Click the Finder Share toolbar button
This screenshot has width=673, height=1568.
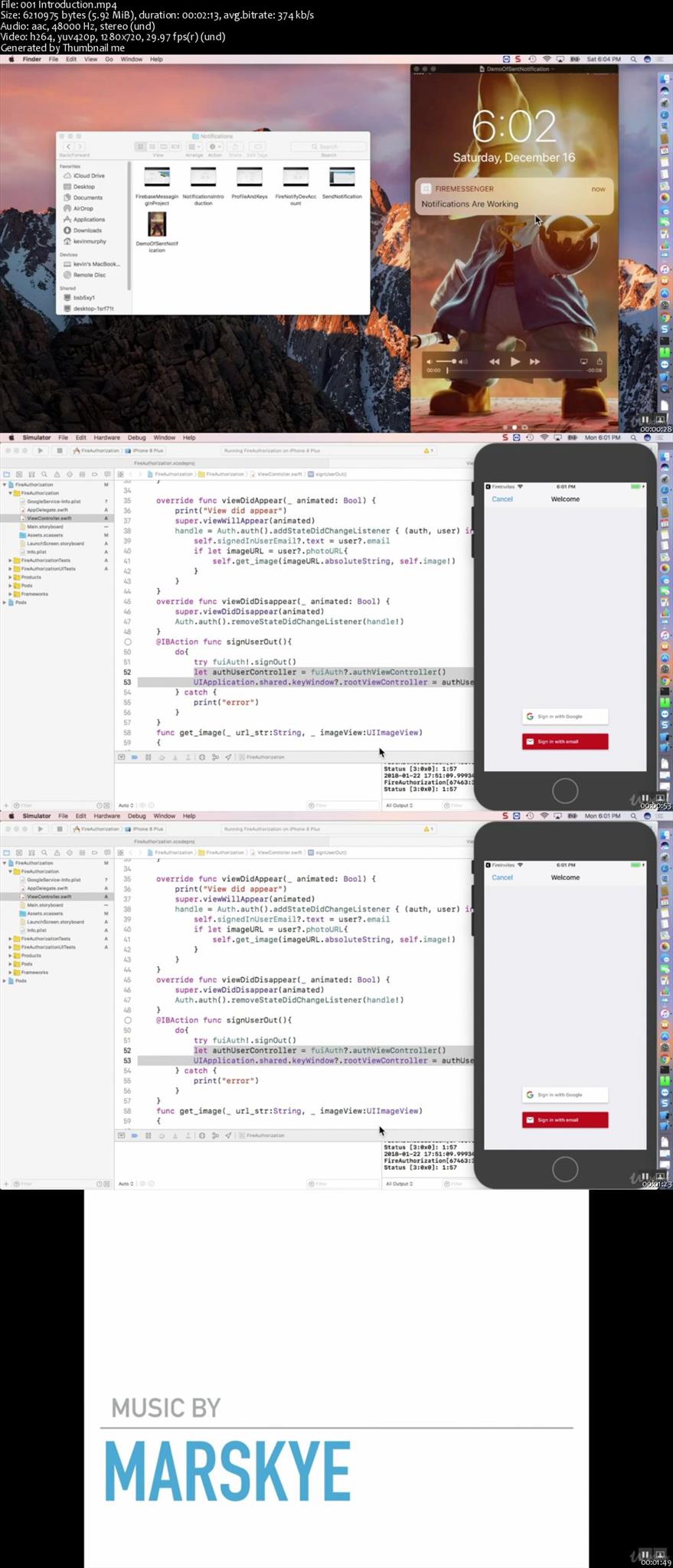[x=236, y=146]
